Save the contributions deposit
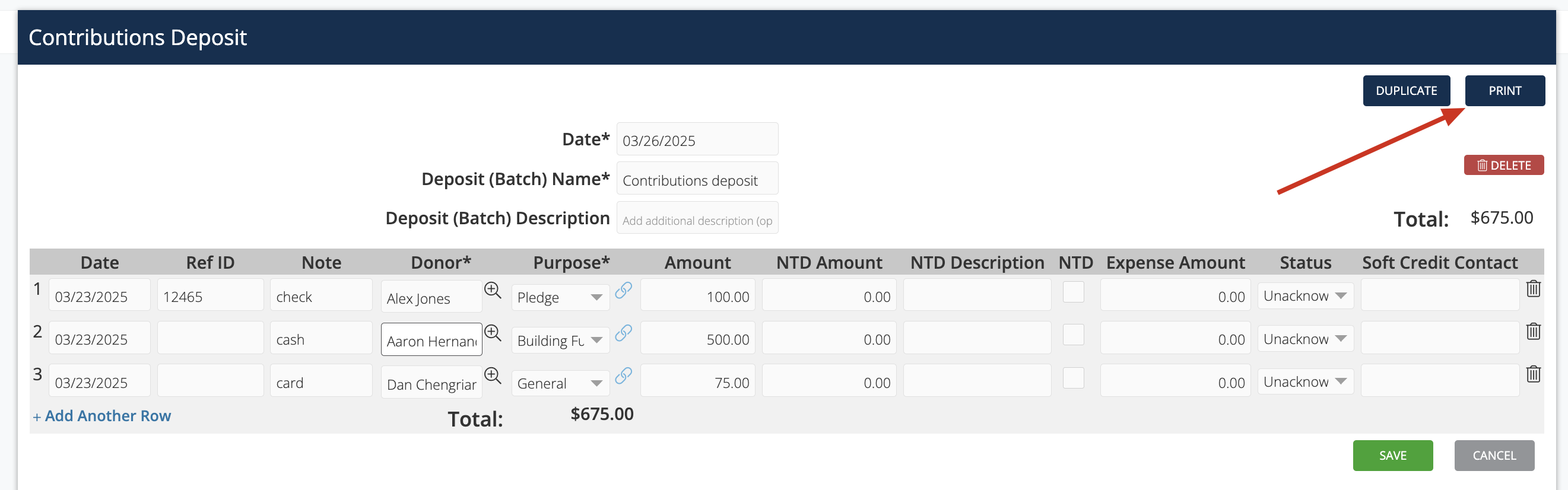 coord(1393,456)
